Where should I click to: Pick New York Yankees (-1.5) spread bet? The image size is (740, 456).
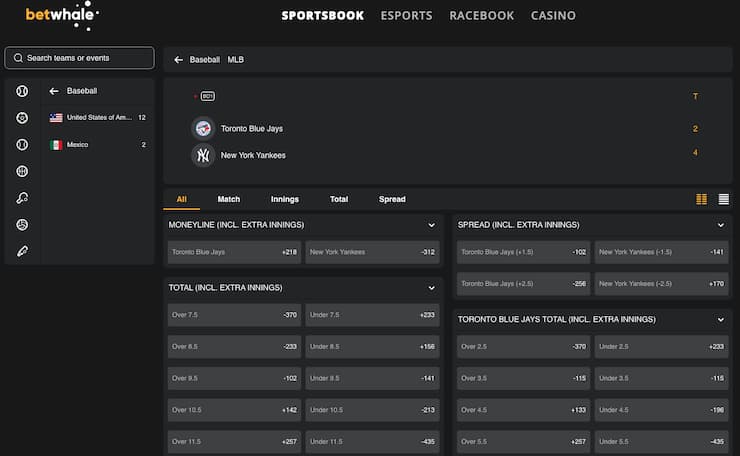coord(662,253)
